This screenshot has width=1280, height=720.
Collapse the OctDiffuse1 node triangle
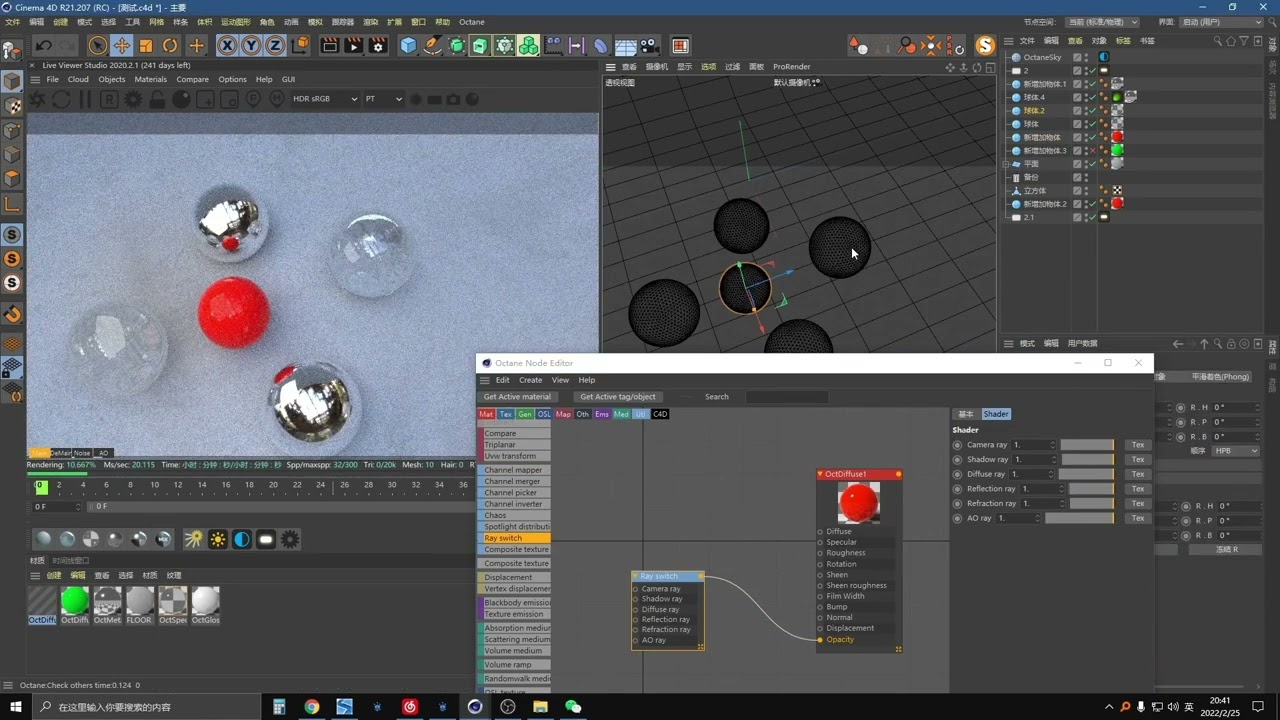pos(821,474)
